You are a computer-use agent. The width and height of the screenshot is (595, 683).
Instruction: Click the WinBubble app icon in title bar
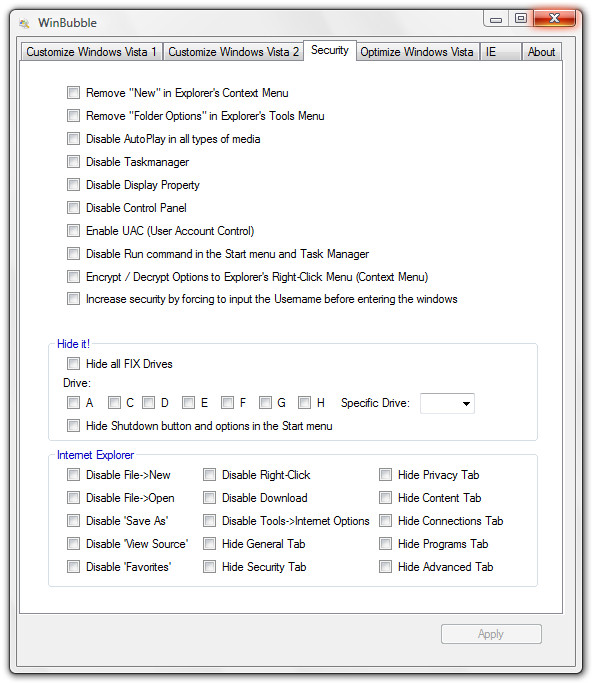(24, 23)
